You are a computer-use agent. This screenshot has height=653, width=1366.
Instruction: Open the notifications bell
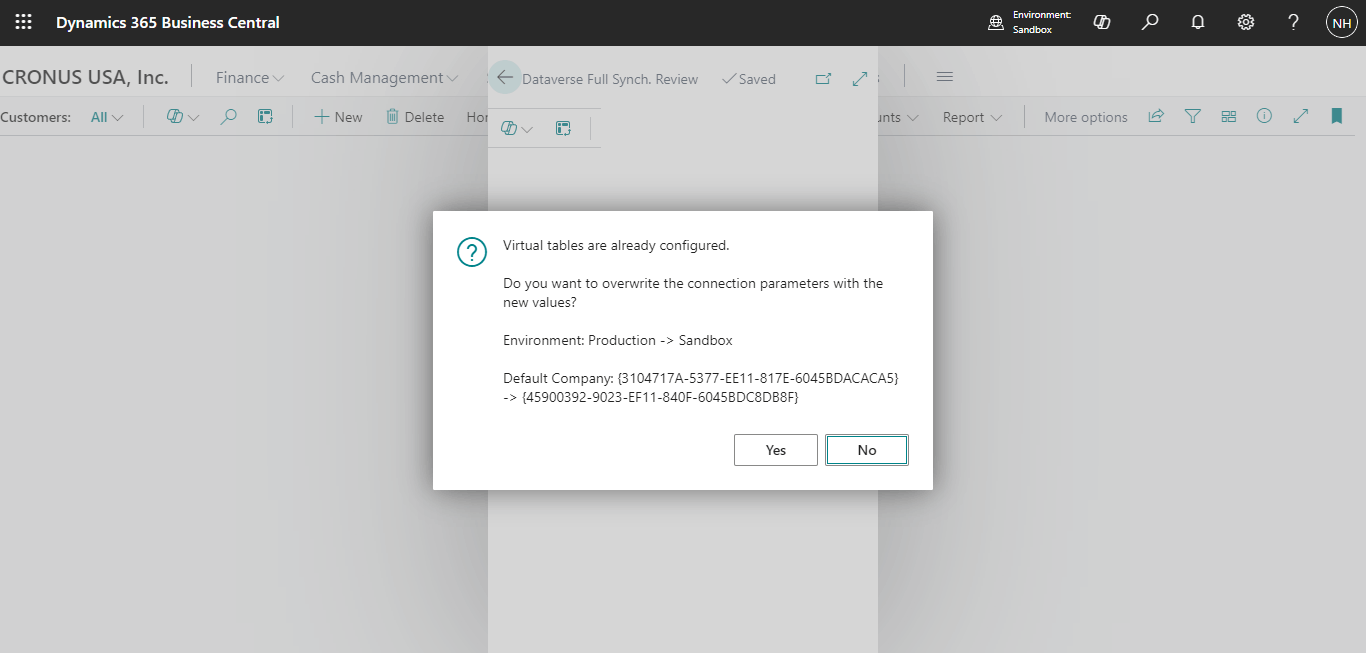[1198, 22]
